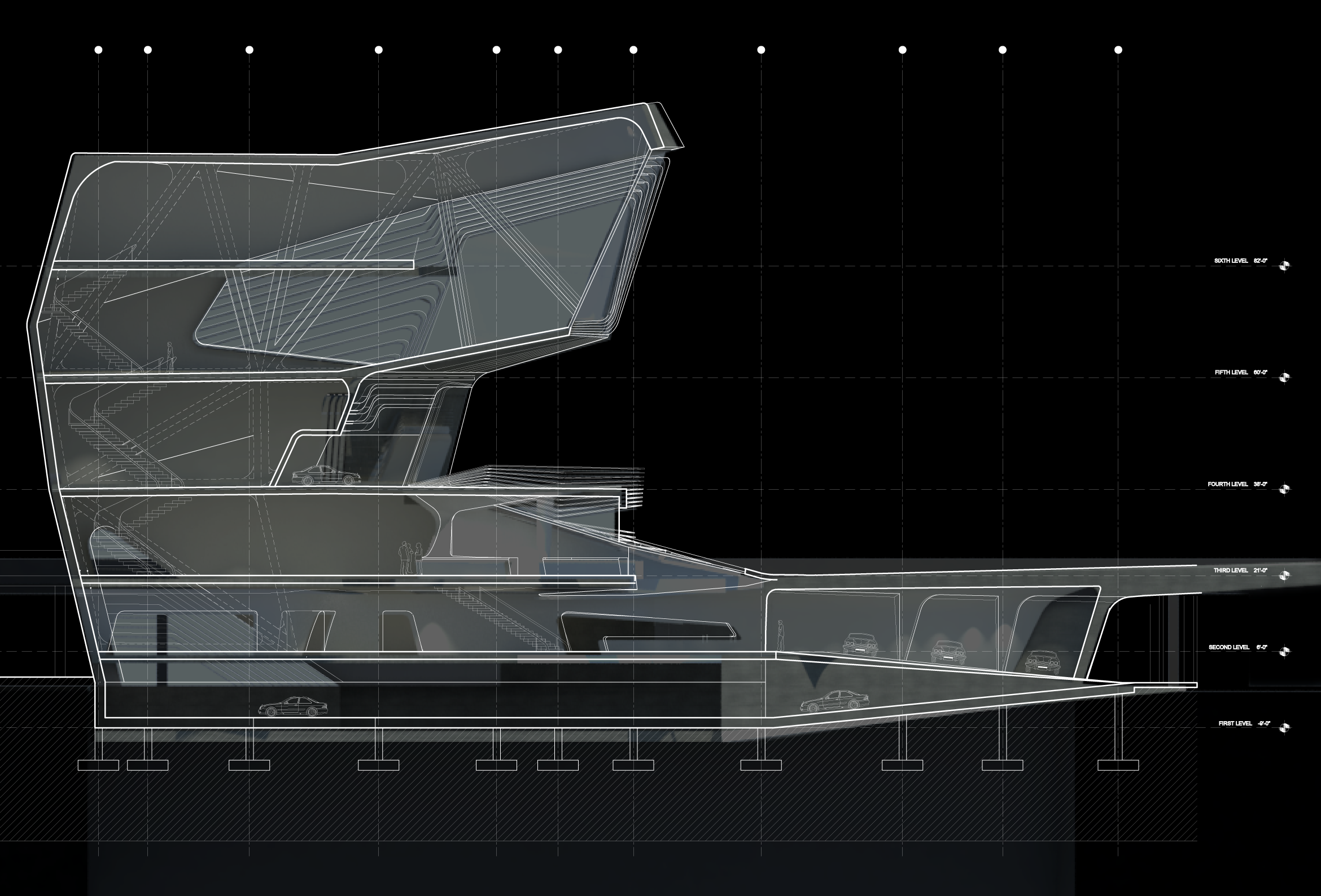Select the "FIFTH LEVEL" label
The image size is (1321, 896).
pos(1231,372)
